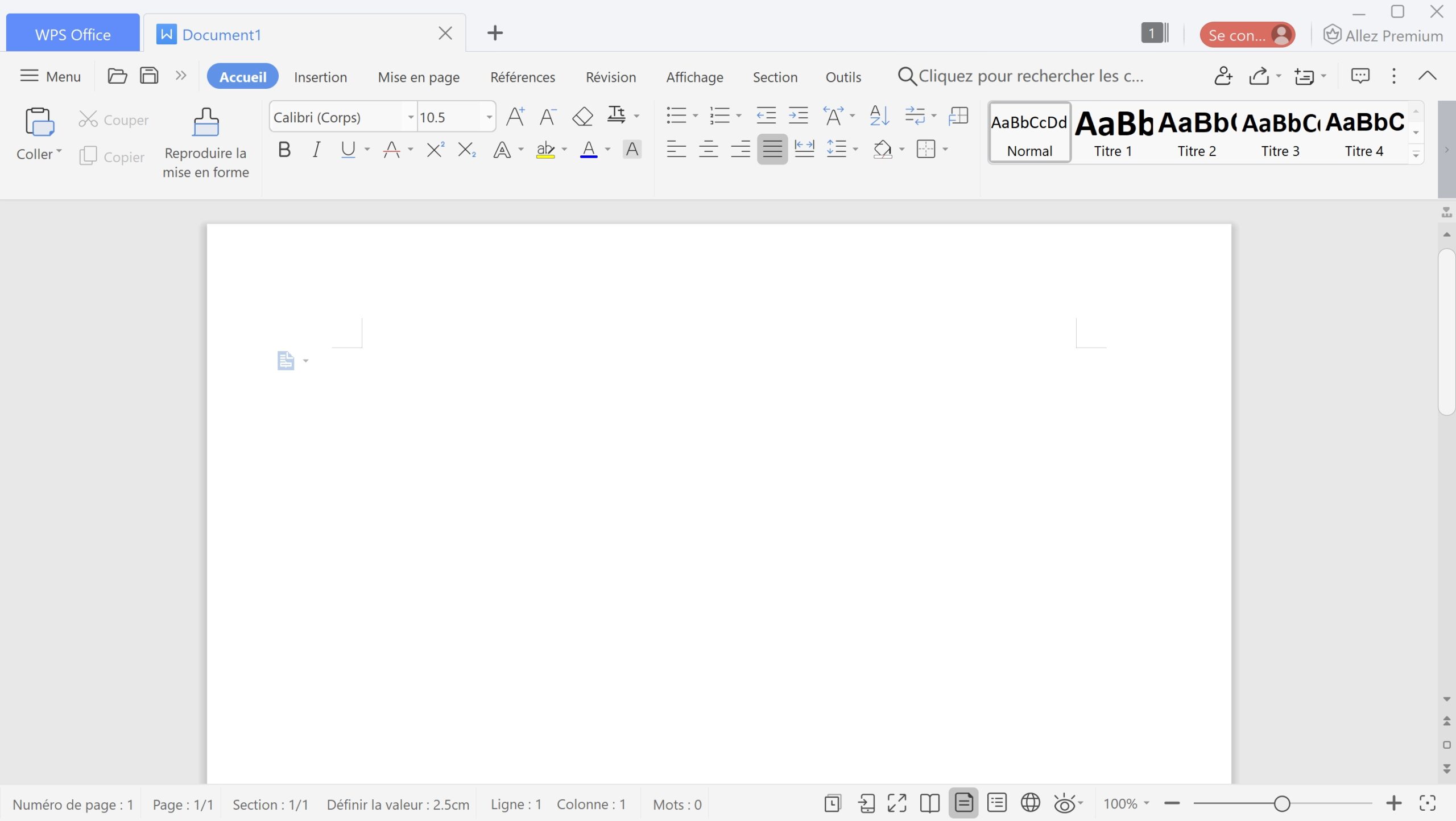1456x821 pixels.
Task: Toggle justified alignment
Action: pos(772,149)
